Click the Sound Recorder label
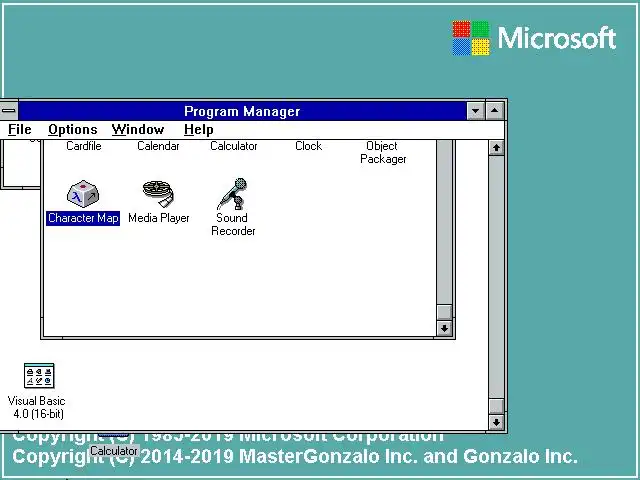Viewport: 640px width, 480px height. click(233, 224)
